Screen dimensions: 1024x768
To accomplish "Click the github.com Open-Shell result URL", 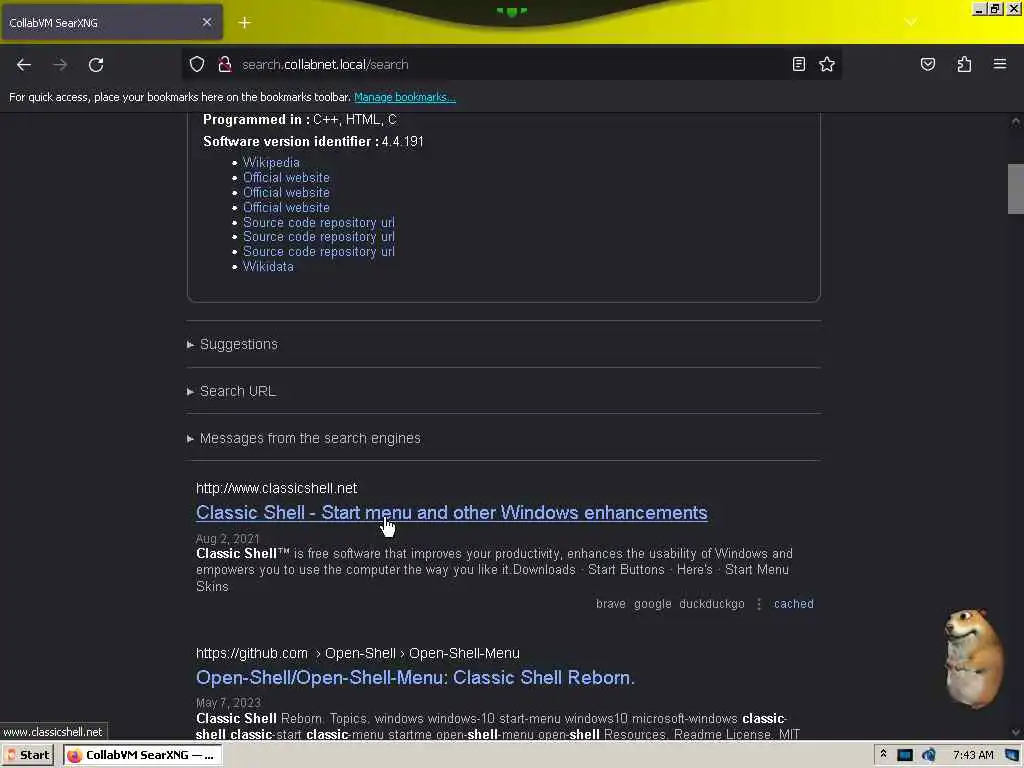I will 358,654.
